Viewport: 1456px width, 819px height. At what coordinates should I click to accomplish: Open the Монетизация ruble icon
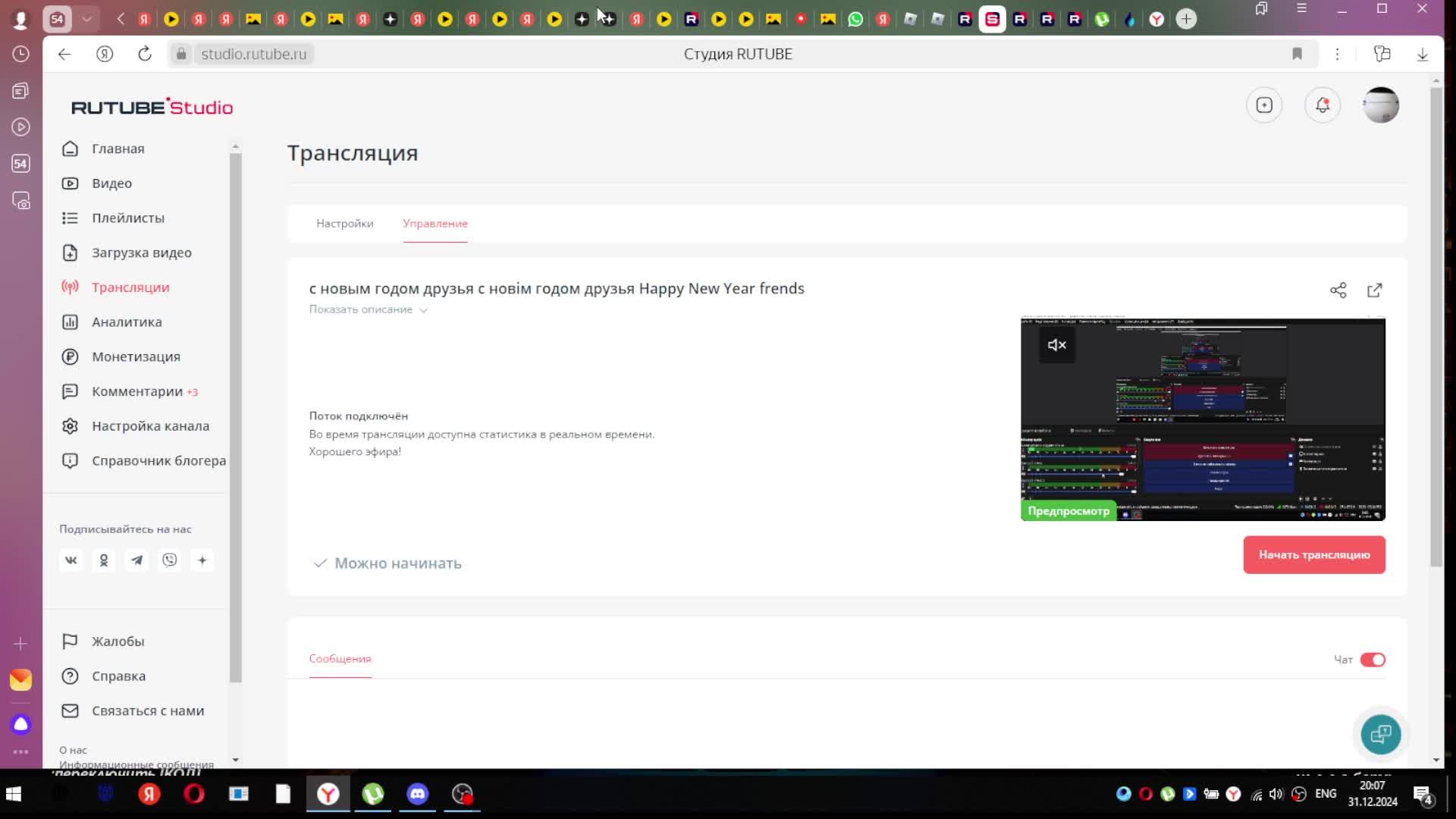click(70, 357)
